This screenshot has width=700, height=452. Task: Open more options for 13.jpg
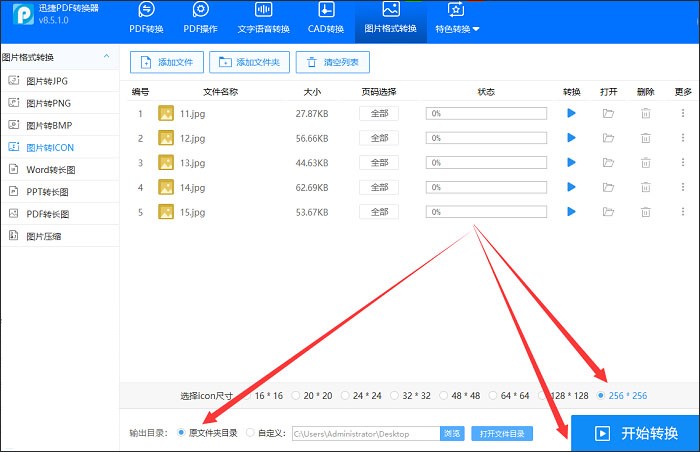pyautogui.click(x=683, y=162)
